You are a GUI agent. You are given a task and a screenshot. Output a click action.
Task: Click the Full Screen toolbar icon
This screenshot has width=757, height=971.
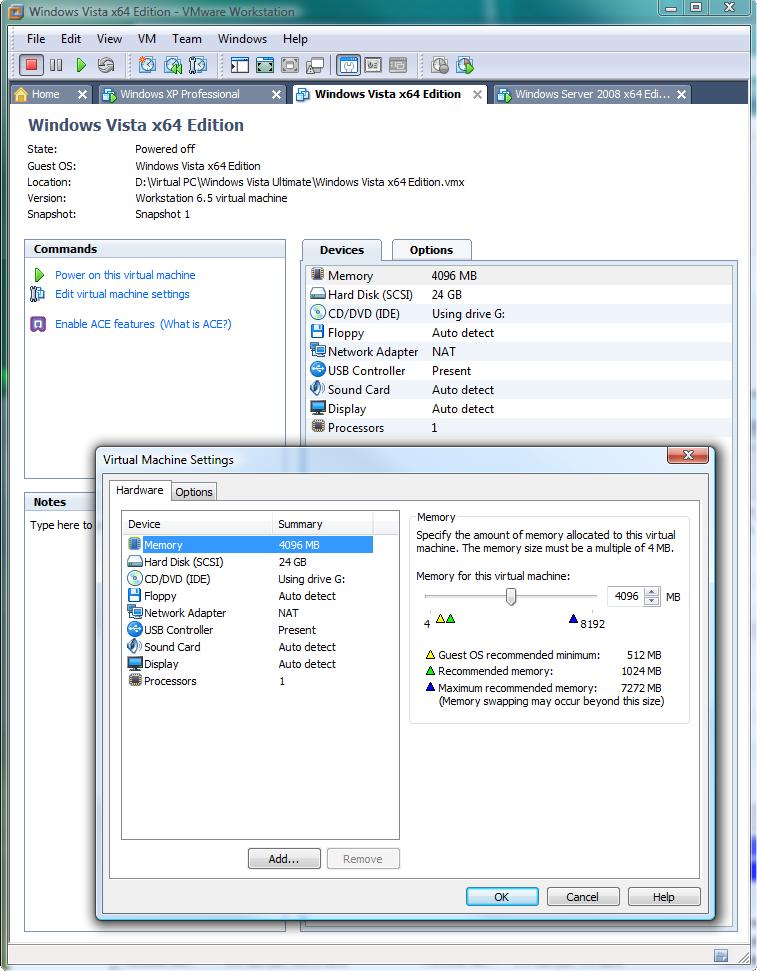(x=265, y=65)
